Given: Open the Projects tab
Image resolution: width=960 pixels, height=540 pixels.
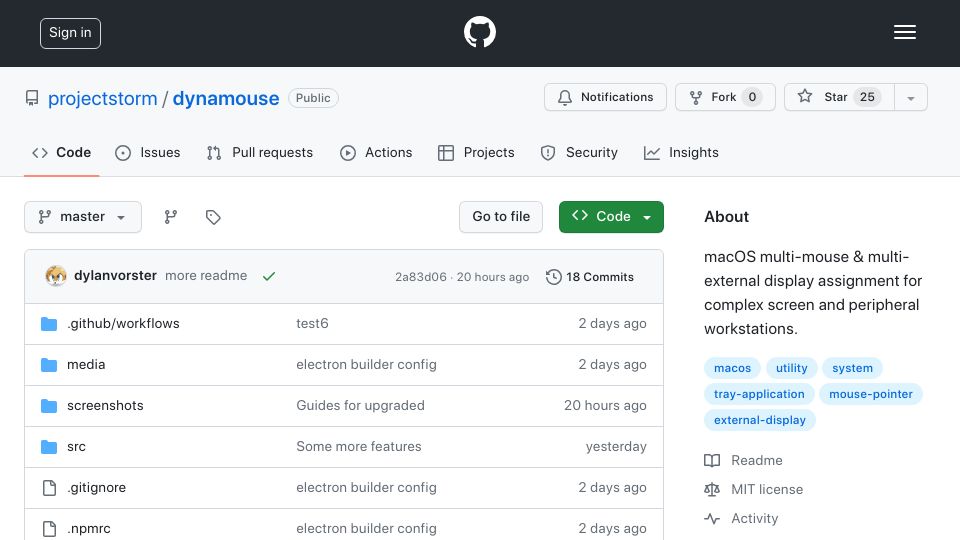Looking at the screenshot, I should click(476, 152).
